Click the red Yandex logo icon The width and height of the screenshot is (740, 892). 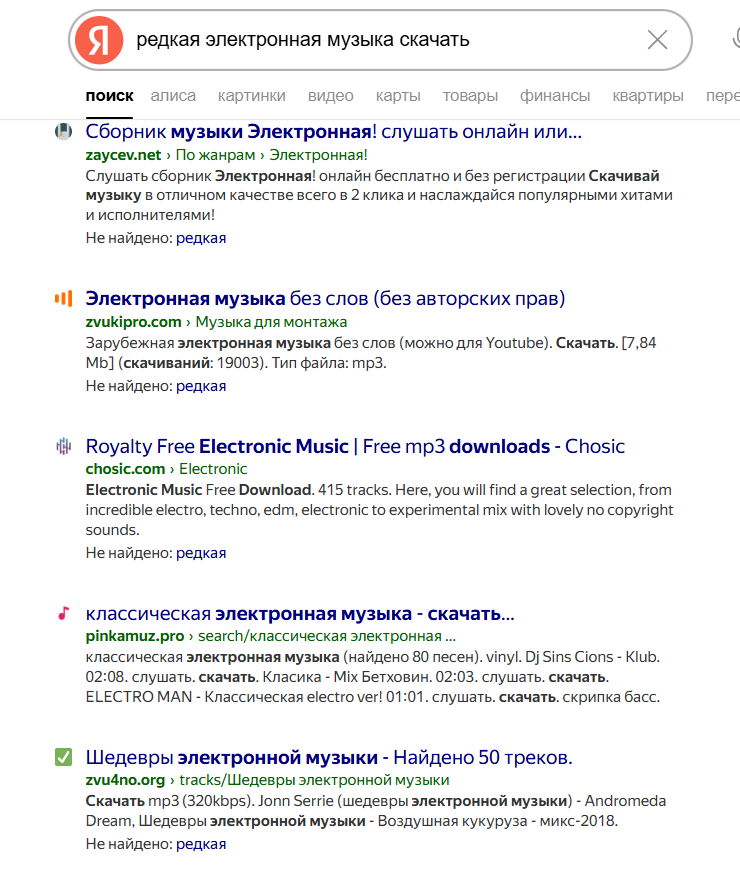click(99, 40)
